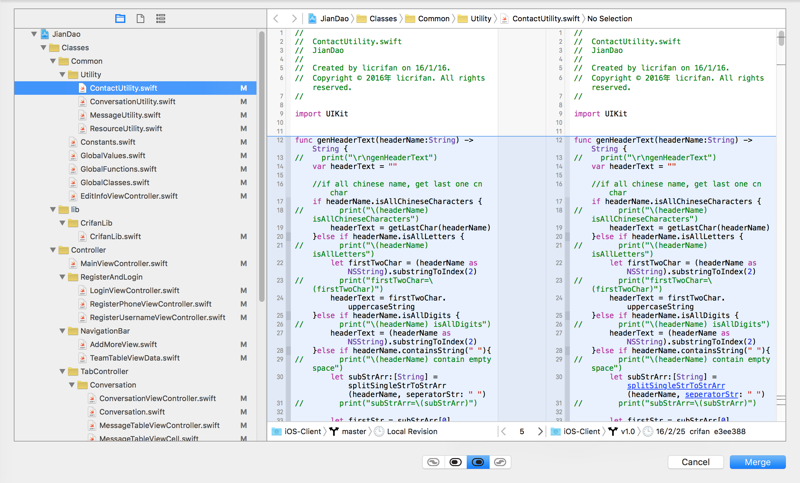Go forward with the right arrow in jump bar
This screenshot has height=483, width=800.
point(293,18)
